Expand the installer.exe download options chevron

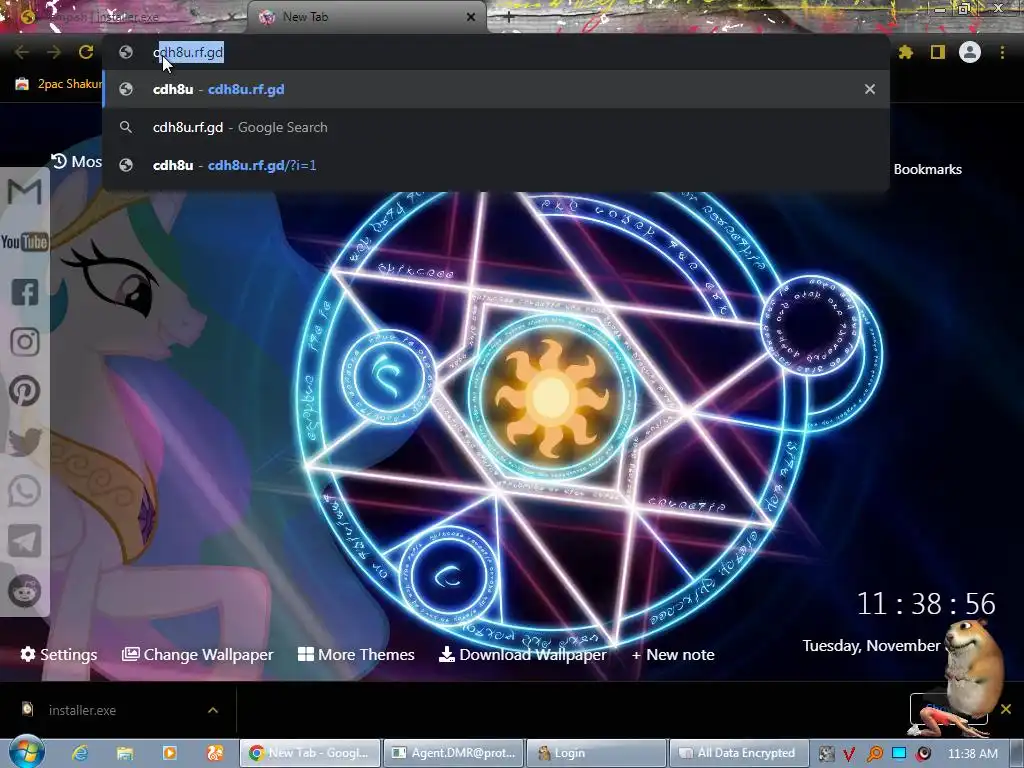click(213, 710)
